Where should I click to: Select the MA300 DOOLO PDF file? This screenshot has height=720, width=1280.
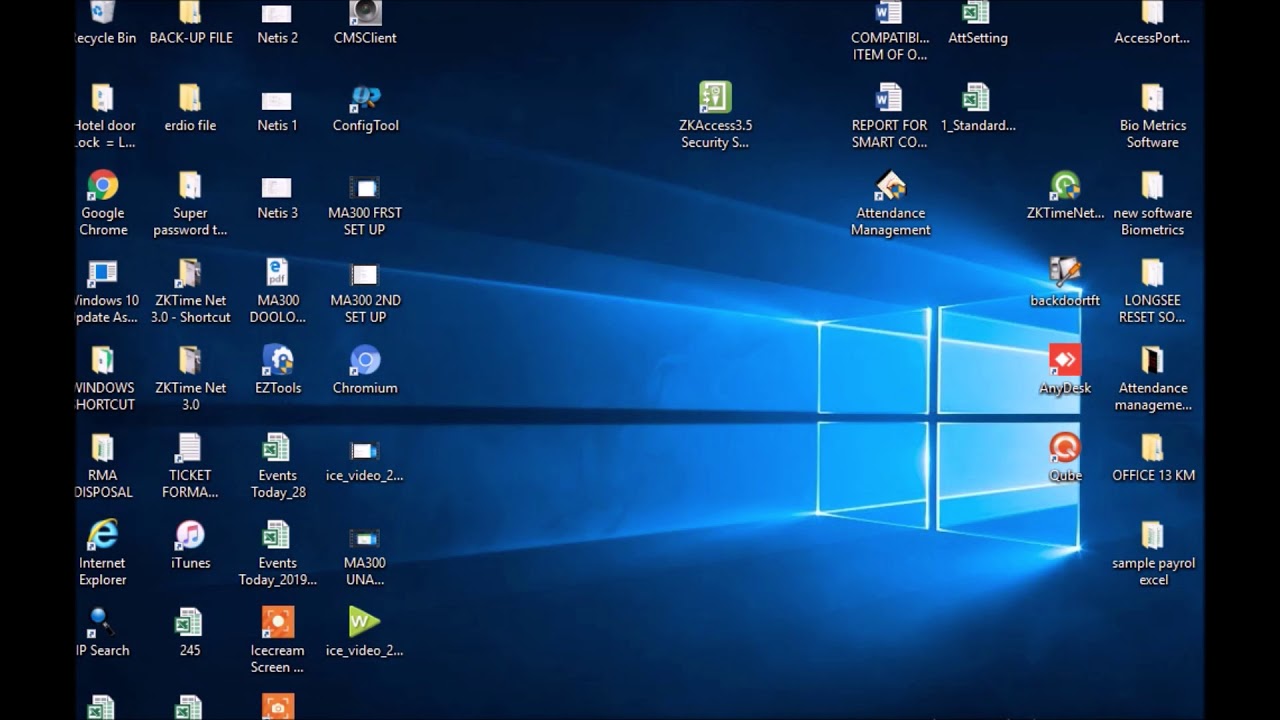click(277, 291)
